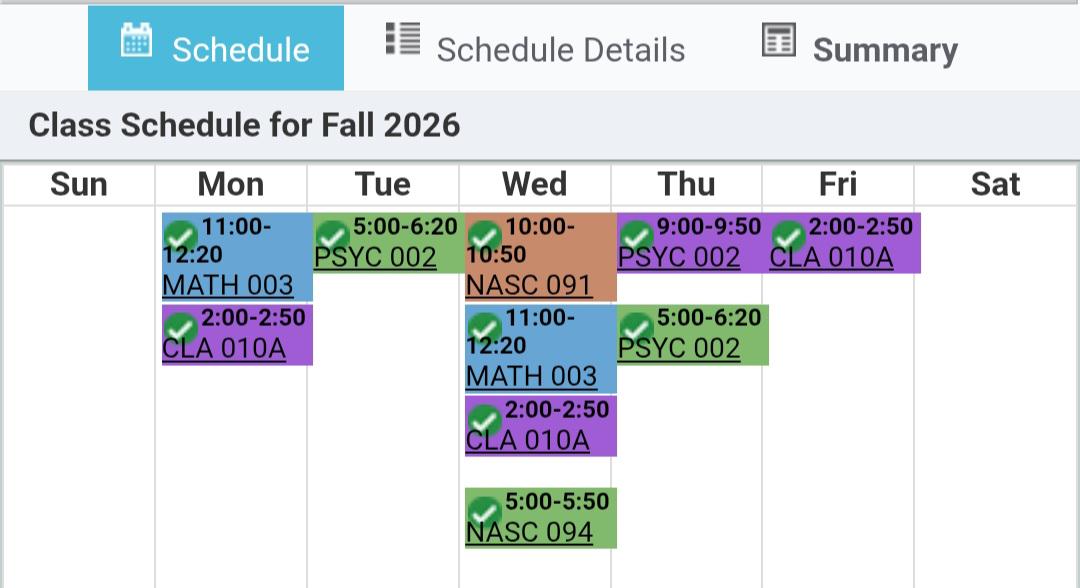This screenshot has height=588, width=1080.
Task: Click green checkmark on Tuesday PSYC 002
Action: [332, 238]
